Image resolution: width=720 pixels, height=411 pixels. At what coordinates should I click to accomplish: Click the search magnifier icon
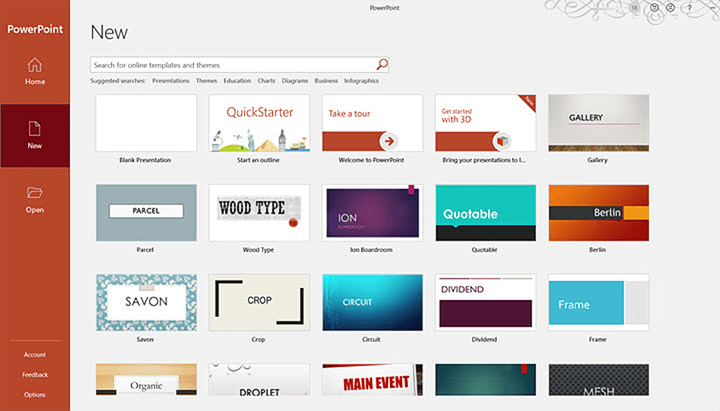pos(382,65)
